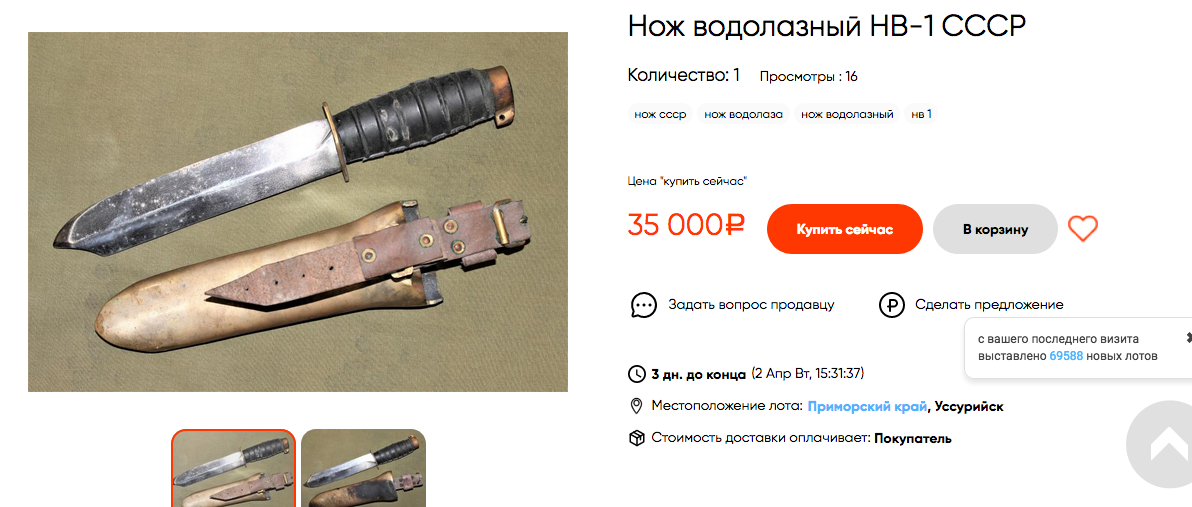Viewport: 1192px width, 507px height.
Task: Click the location pin icon
Action: coord(637,407)
